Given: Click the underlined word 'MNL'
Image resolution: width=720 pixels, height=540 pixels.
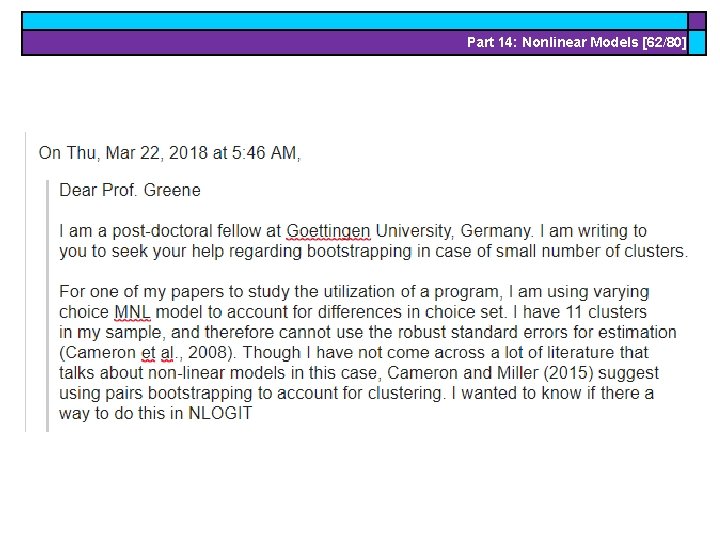Looking at the screenshot, I should click(132, 312).
